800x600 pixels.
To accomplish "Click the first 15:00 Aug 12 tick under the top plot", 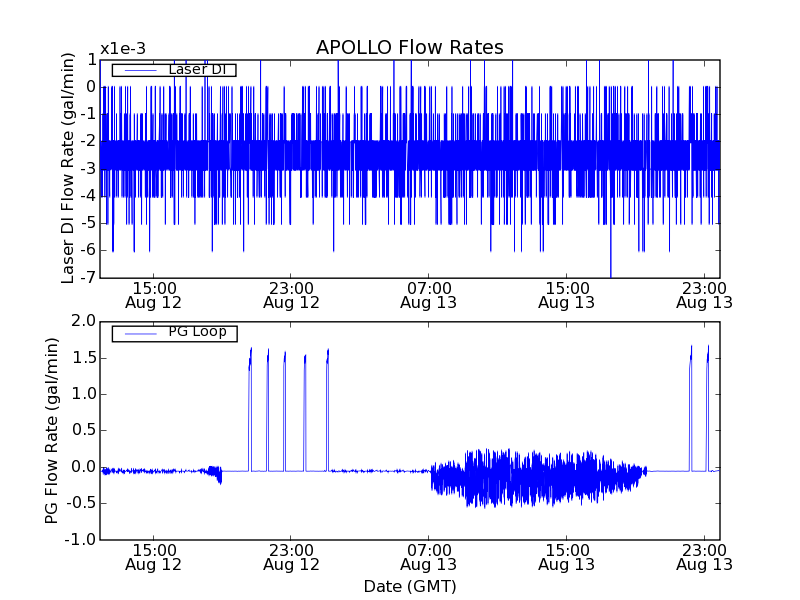I will [153, 294].
